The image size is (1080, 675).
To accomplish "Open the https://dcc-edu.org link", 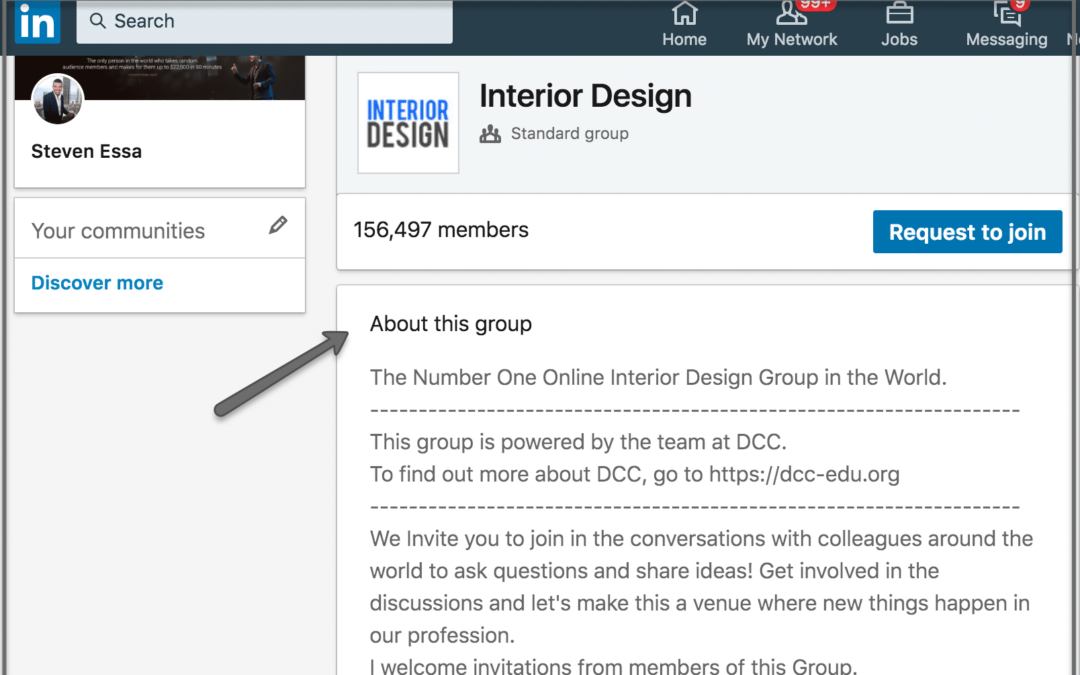I will [804, 474].
